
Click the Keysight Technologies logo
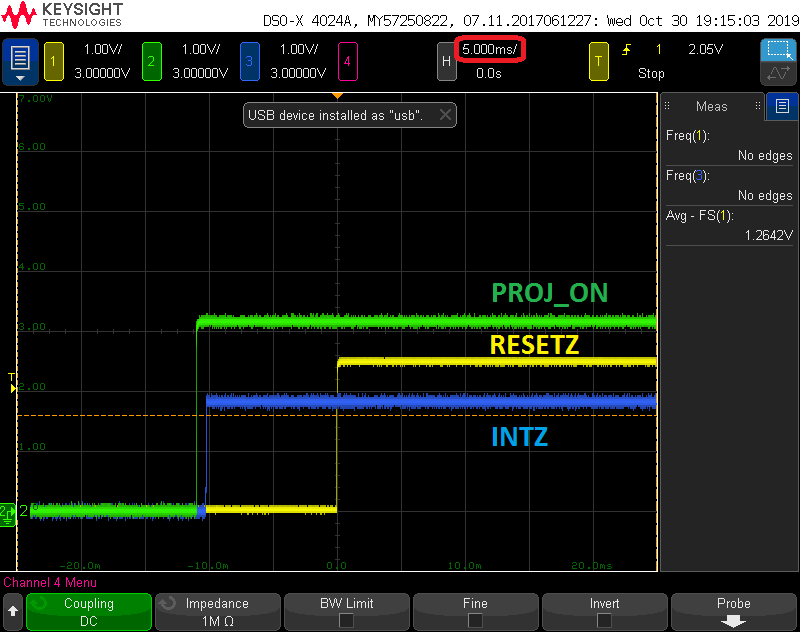point(62,14)
